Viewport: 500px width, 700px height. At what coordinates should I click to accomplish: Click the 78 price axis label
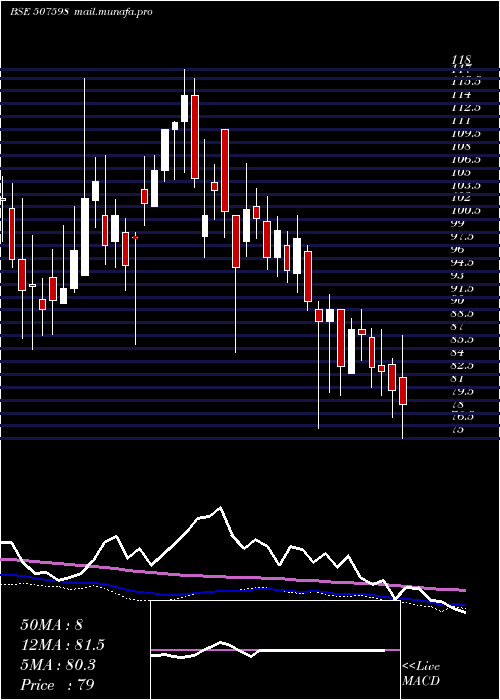pos(458,404)
